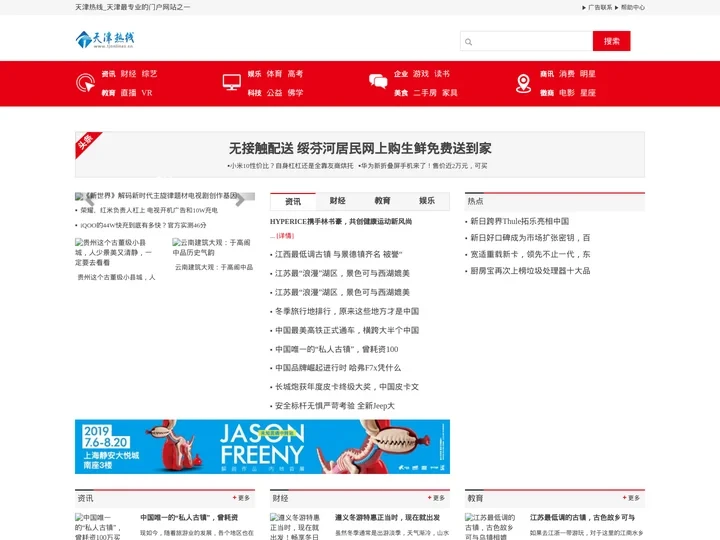Viewport: 720px width, 540px height.
Task: Open 长城炮获年度皮卡终极大奖 article
Action: (347, 387)
